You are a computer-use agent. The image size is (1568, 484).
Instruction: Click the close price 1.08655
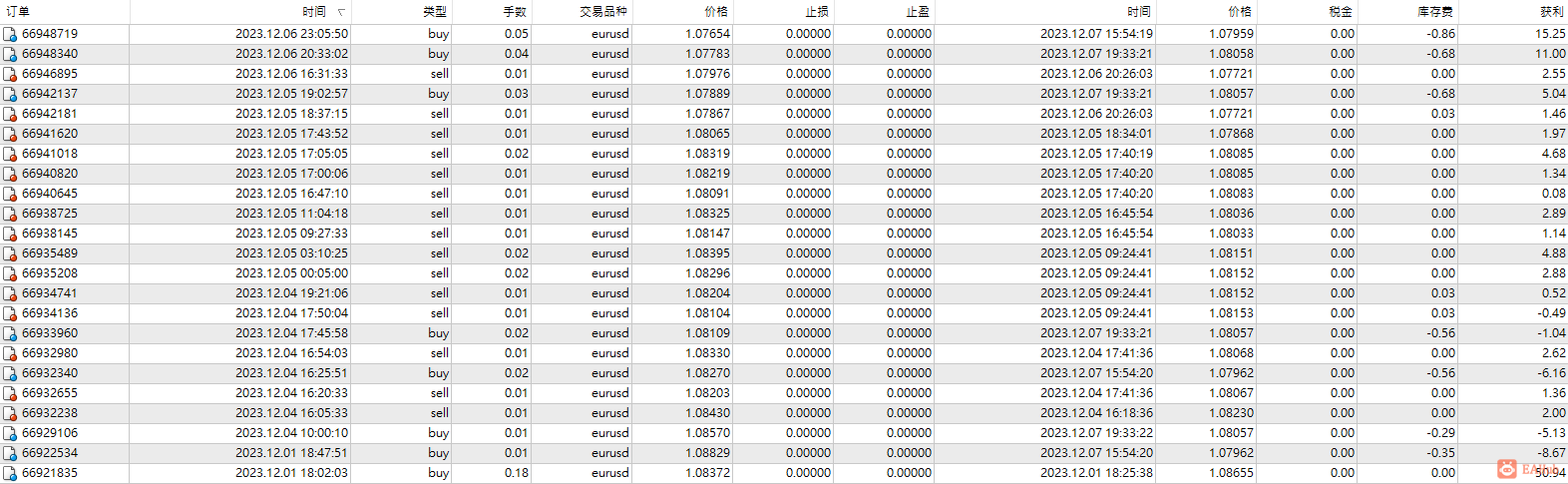(1231, 473)
